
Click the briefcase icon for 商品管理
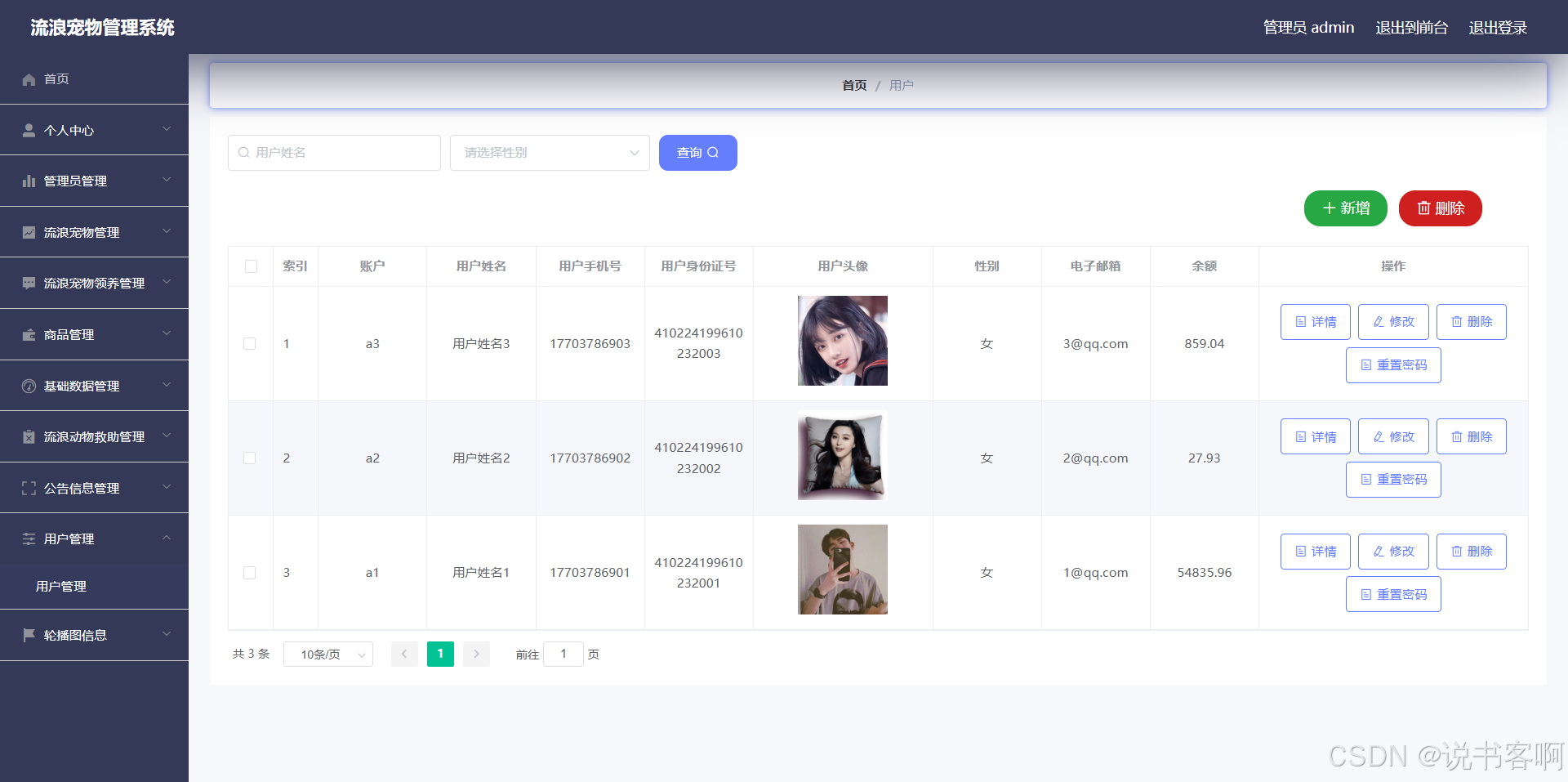pos(29,335)
